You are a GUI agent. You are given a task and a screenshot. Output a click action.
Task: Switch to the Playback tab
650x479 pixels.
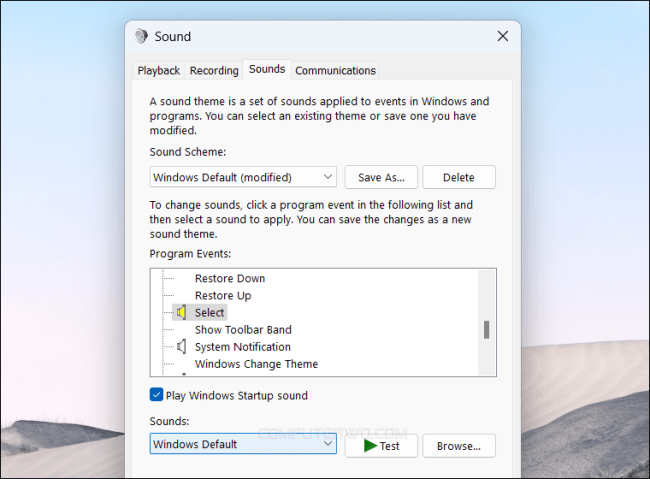tap(159, 71)
